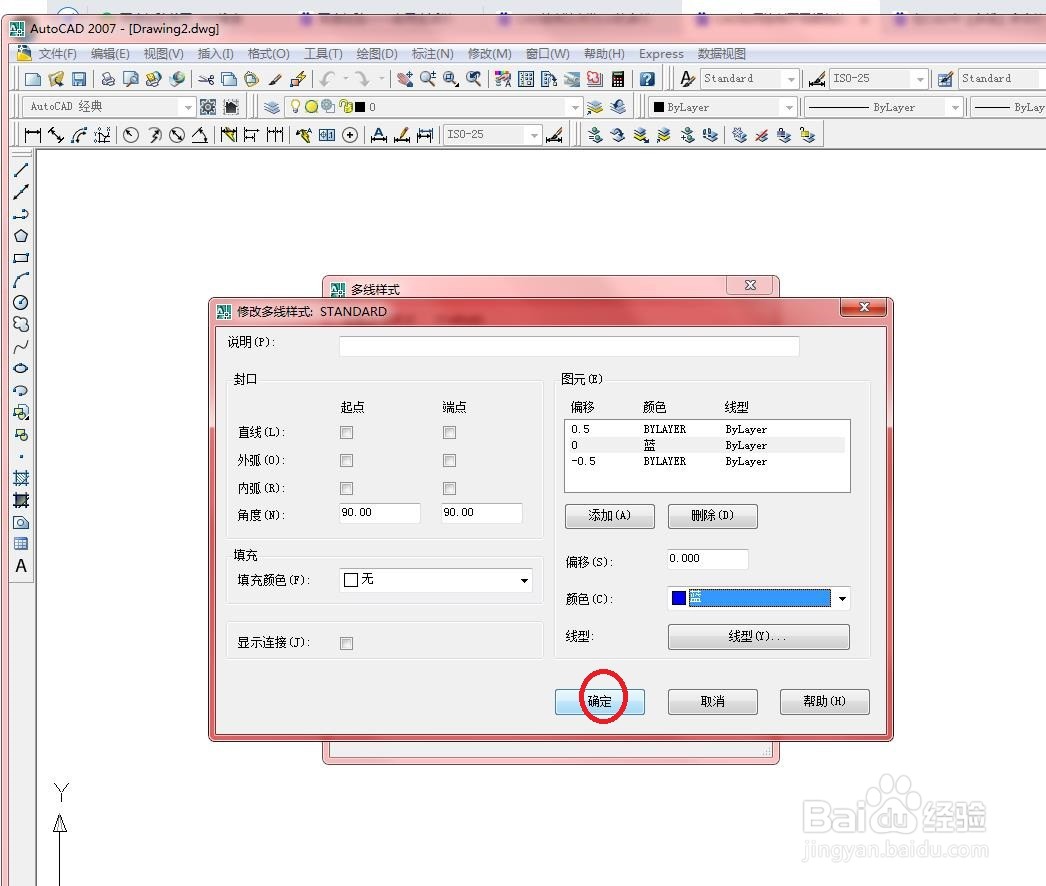The height and width of the screenshot is (886, 1046).
Task: Open the 绘图(D) menu
Action: (x=377, y=54)
